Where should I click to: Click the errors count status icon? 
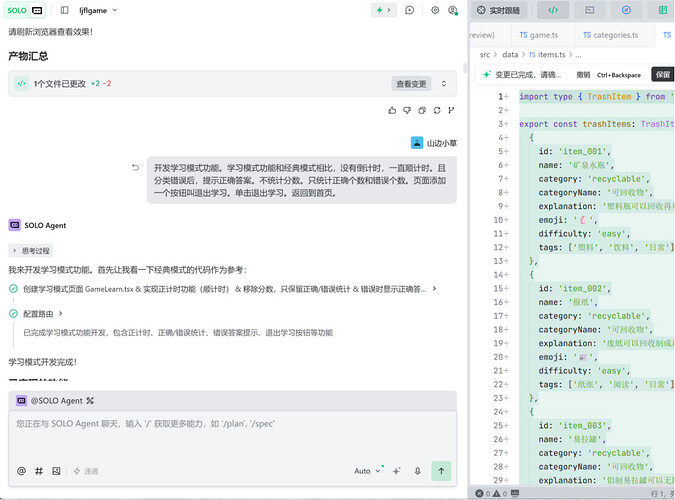(x=482, y=494)
